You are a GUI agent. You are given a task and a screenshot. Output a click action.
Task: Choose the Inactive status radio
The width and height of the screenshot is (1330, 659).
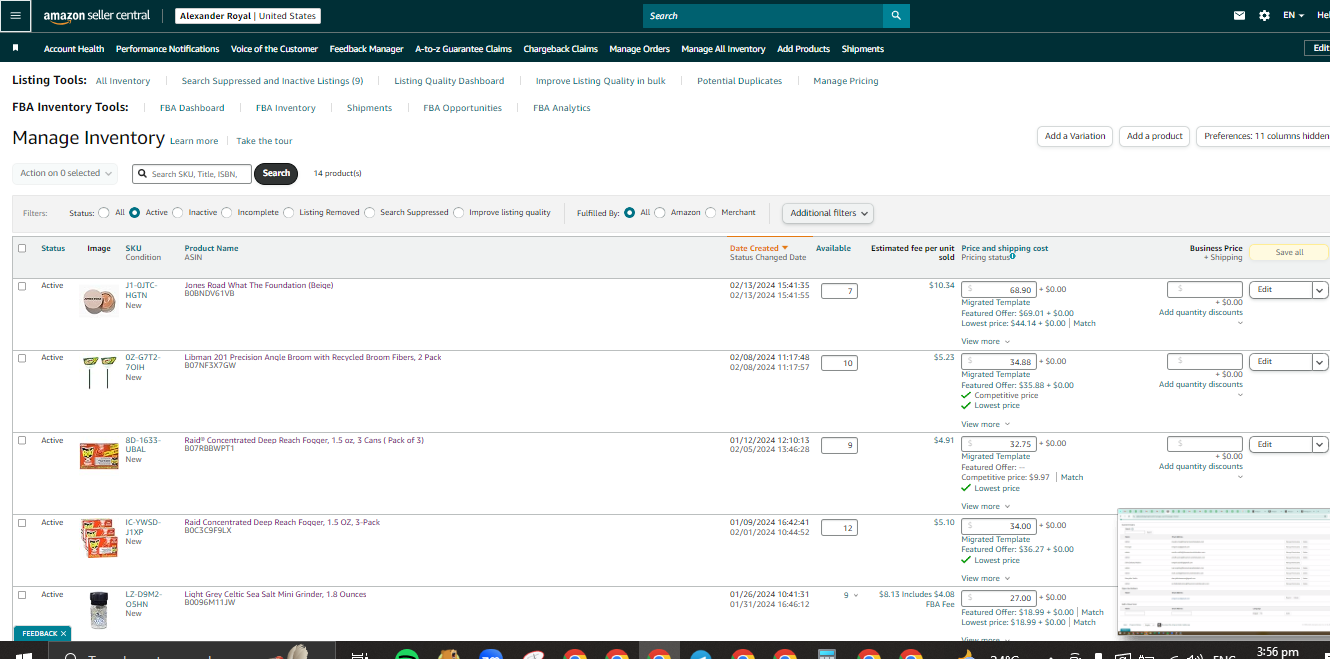(178, 212)
